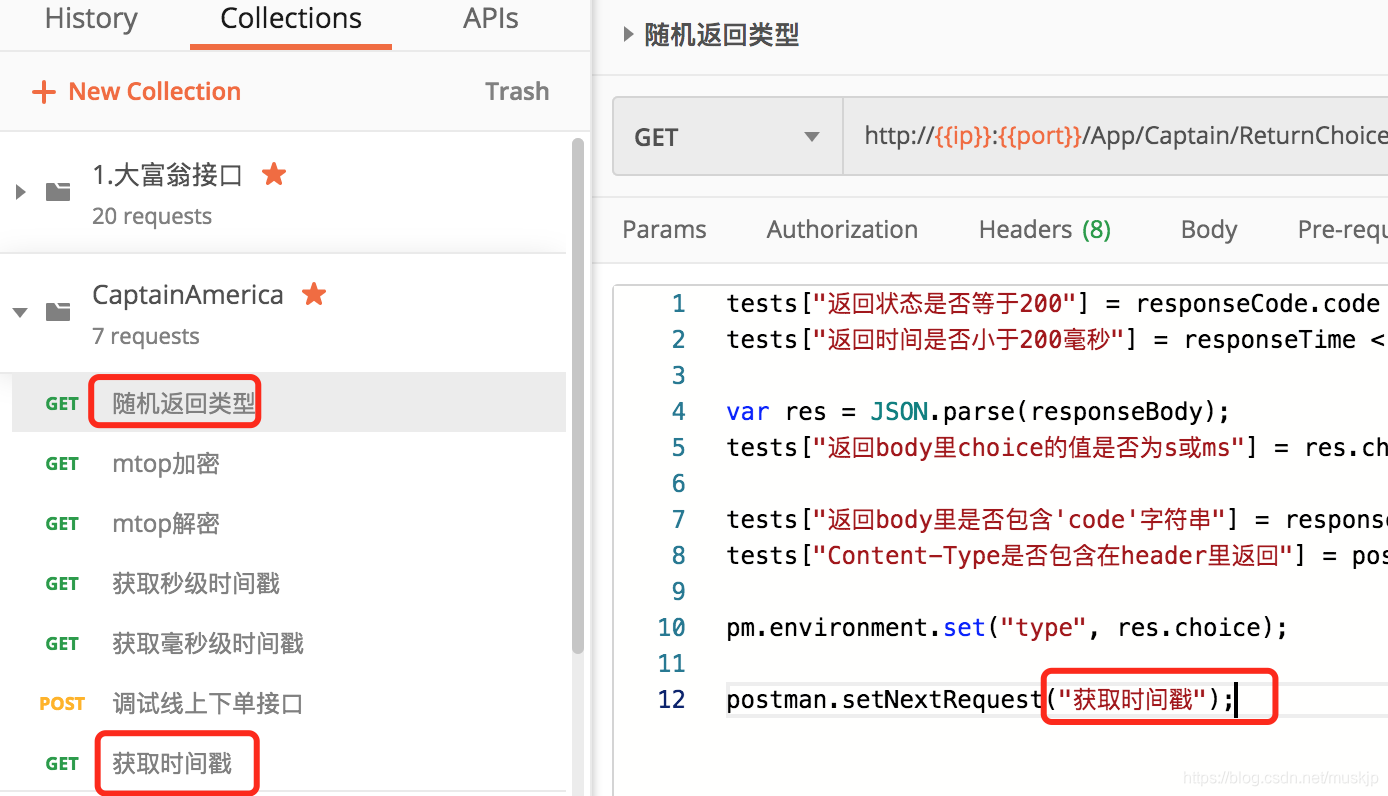Click the 20 requests label
The height and width of the screenshot is (796, 1388).
tap(152, 216)
